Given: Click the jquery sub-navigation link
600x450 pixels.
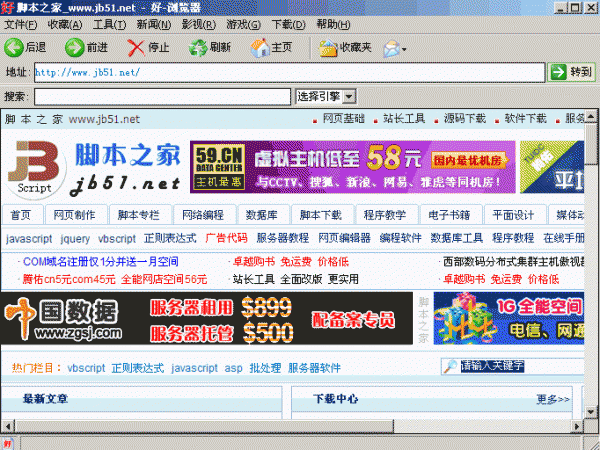Looking at the screenshot, I should (x=75, y=239).
